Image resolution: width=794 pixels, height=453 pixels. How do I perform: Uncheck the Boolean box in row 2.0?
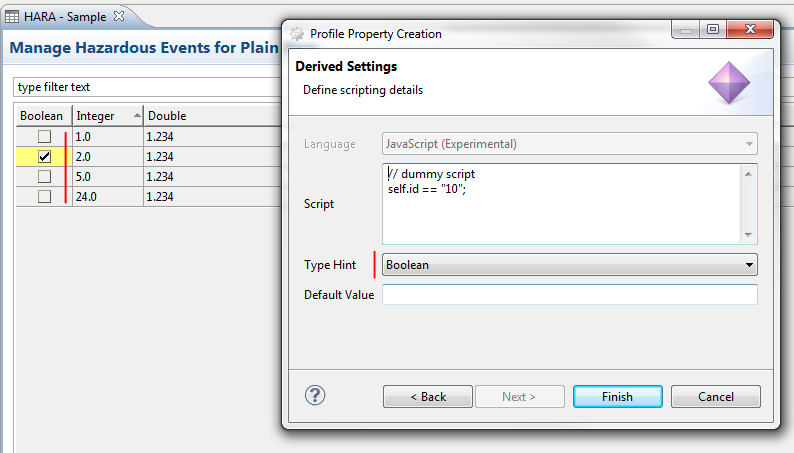click(x=44, y=157)
